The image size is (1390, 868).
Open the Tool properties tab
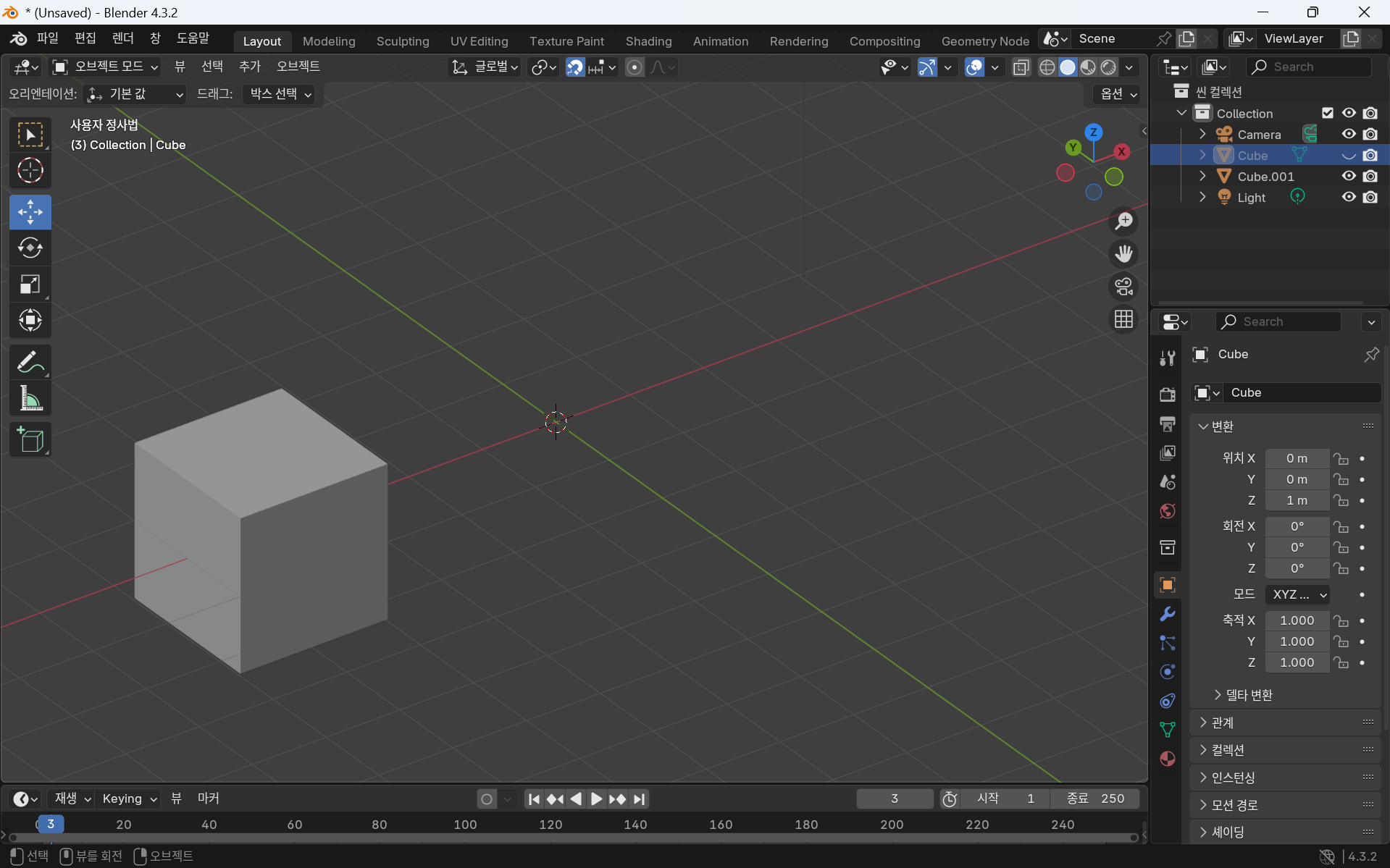(x=1167, y=358)
